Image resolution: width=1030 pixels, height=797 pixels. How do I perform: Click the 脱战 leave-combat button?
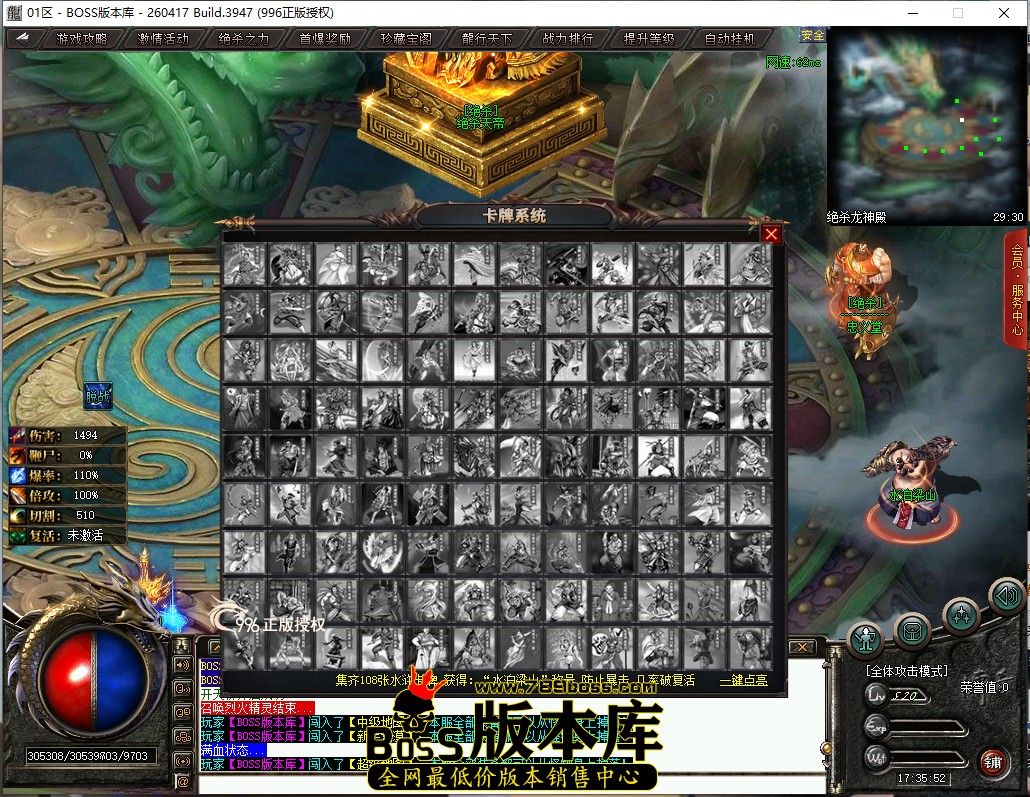click(98, 396)
